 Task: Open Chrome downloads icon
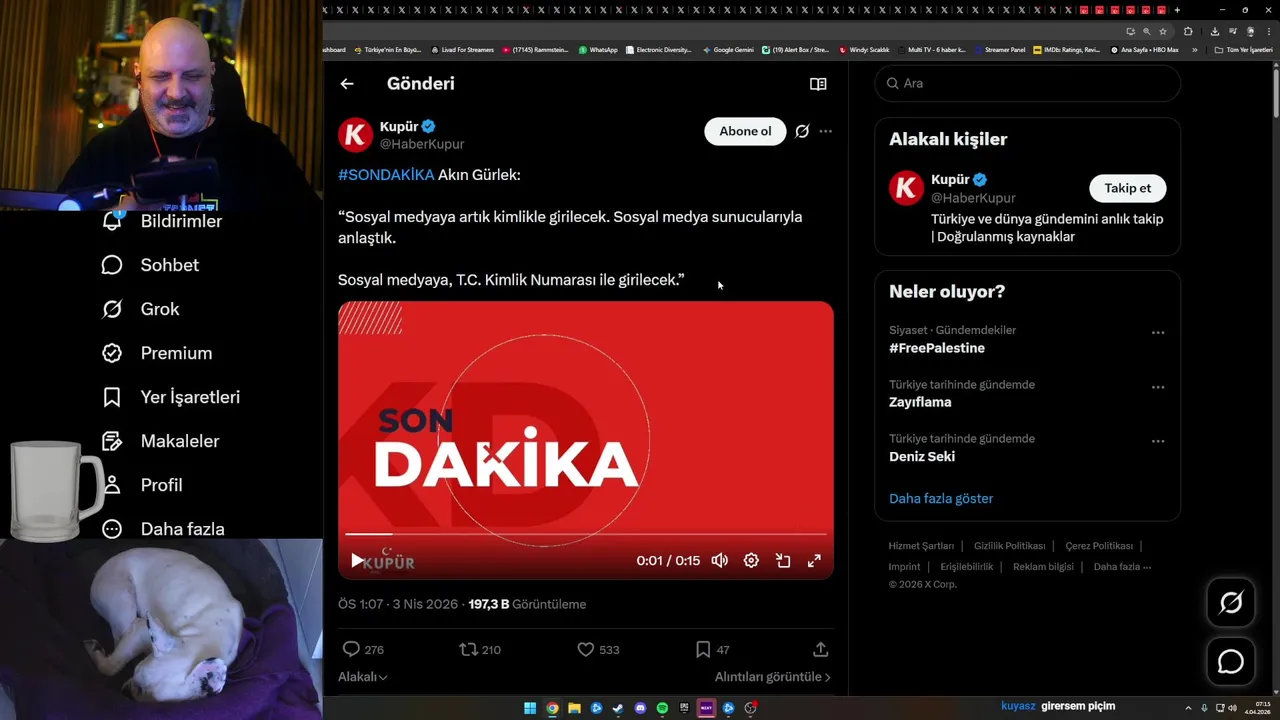(x=1214, y=31)
